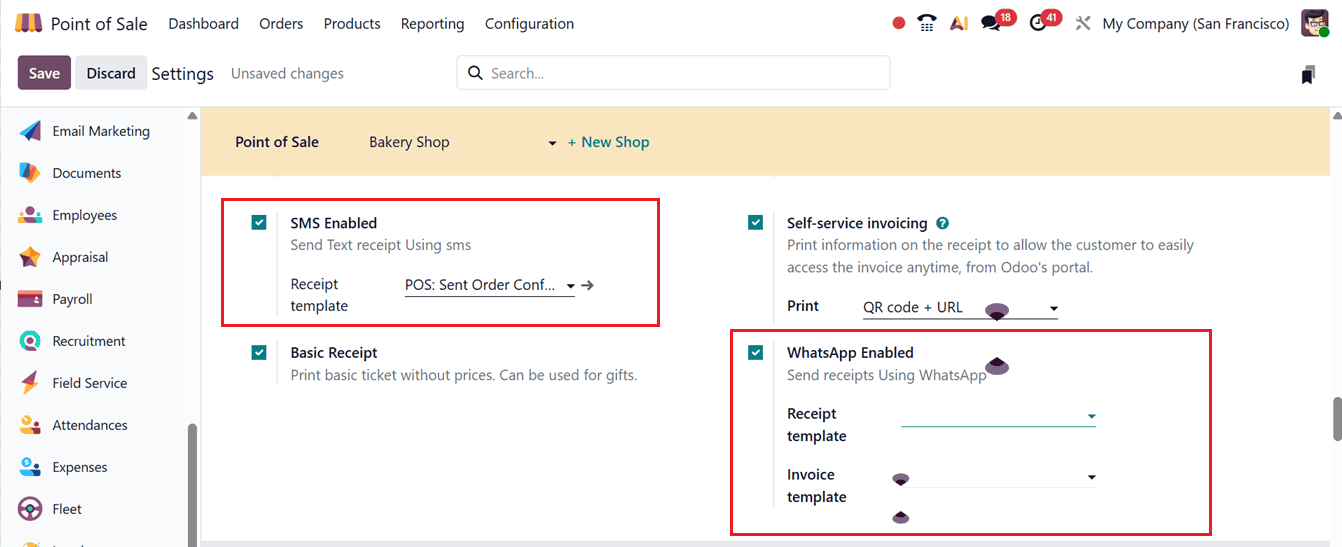Click Expenses sidebar icon

[31, 467]
